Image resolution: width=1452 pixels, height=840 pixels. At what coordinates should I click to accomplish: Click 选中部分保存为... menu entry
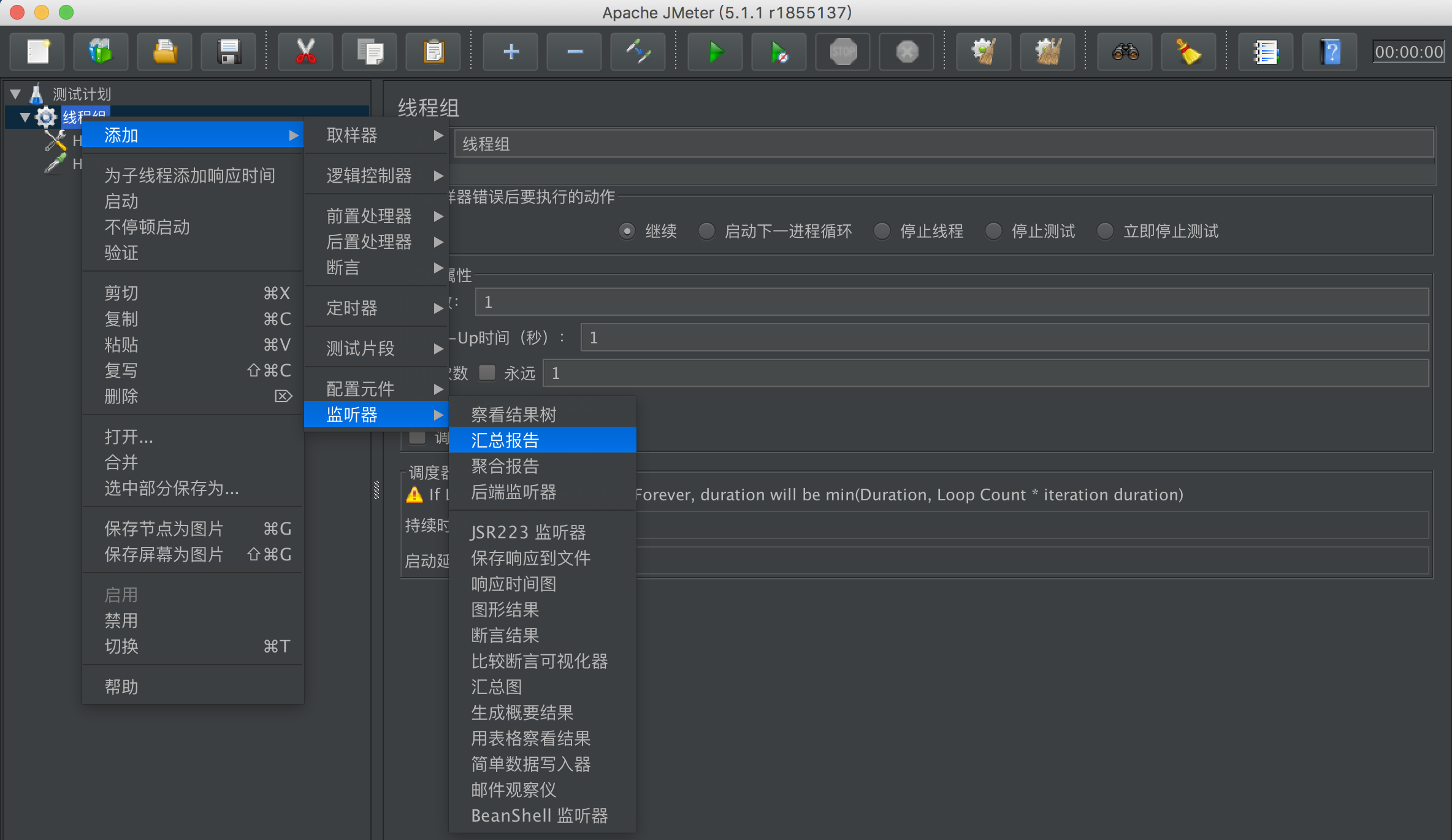[x=193, y=488]
